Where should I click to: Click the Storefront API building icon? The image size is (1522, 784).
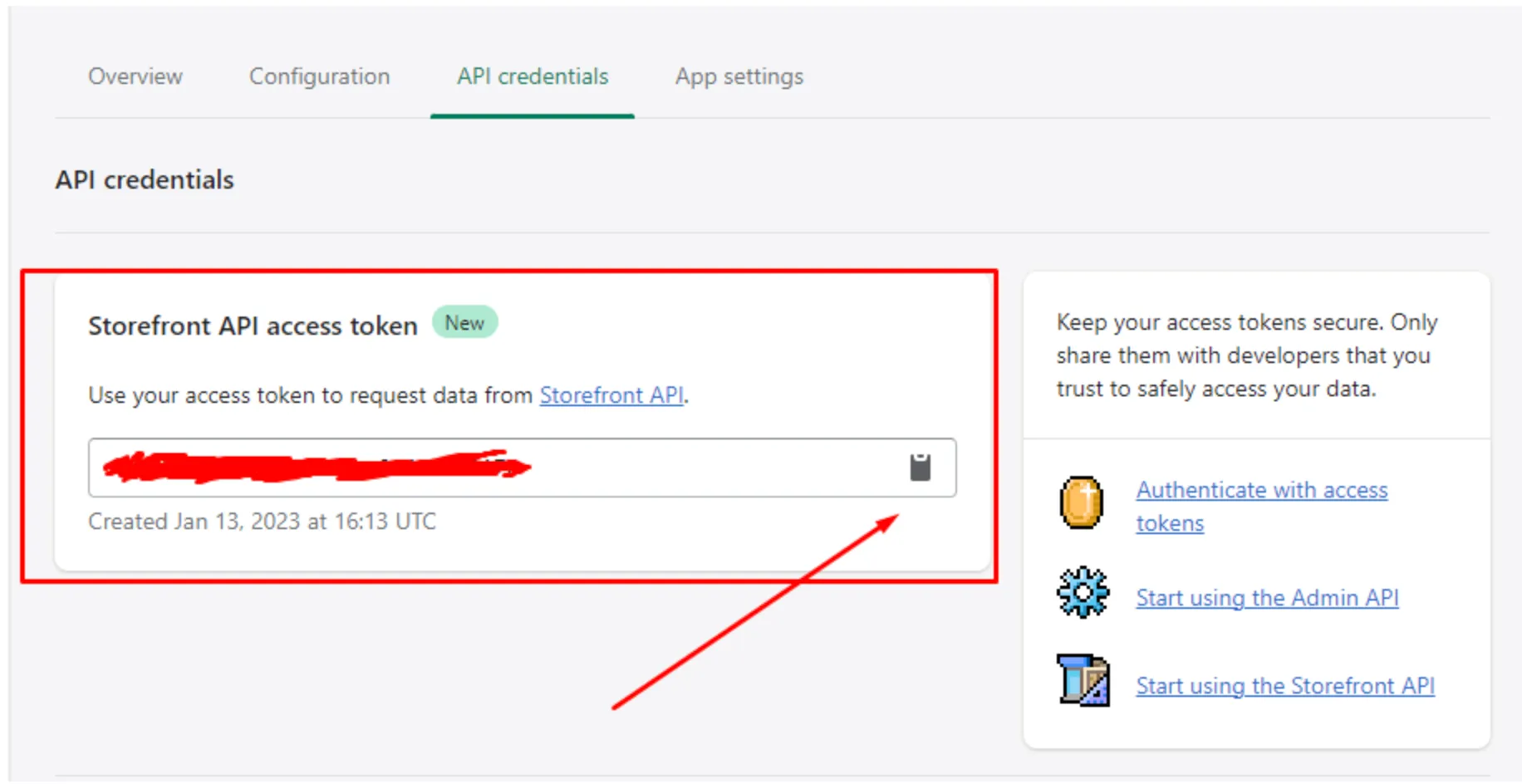pyautogui.click(x=1083, y=680)
